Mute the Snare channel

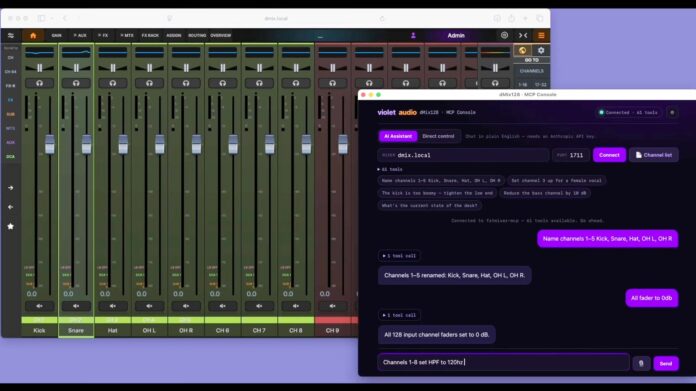(76, 306)
